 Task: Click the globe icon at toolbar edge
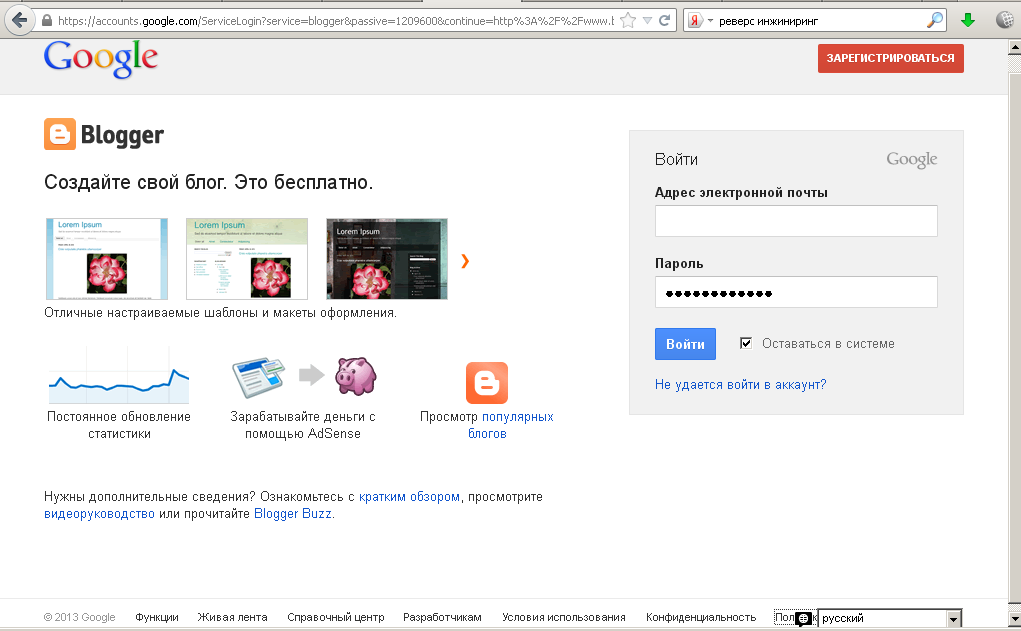tap(1007, 21)
